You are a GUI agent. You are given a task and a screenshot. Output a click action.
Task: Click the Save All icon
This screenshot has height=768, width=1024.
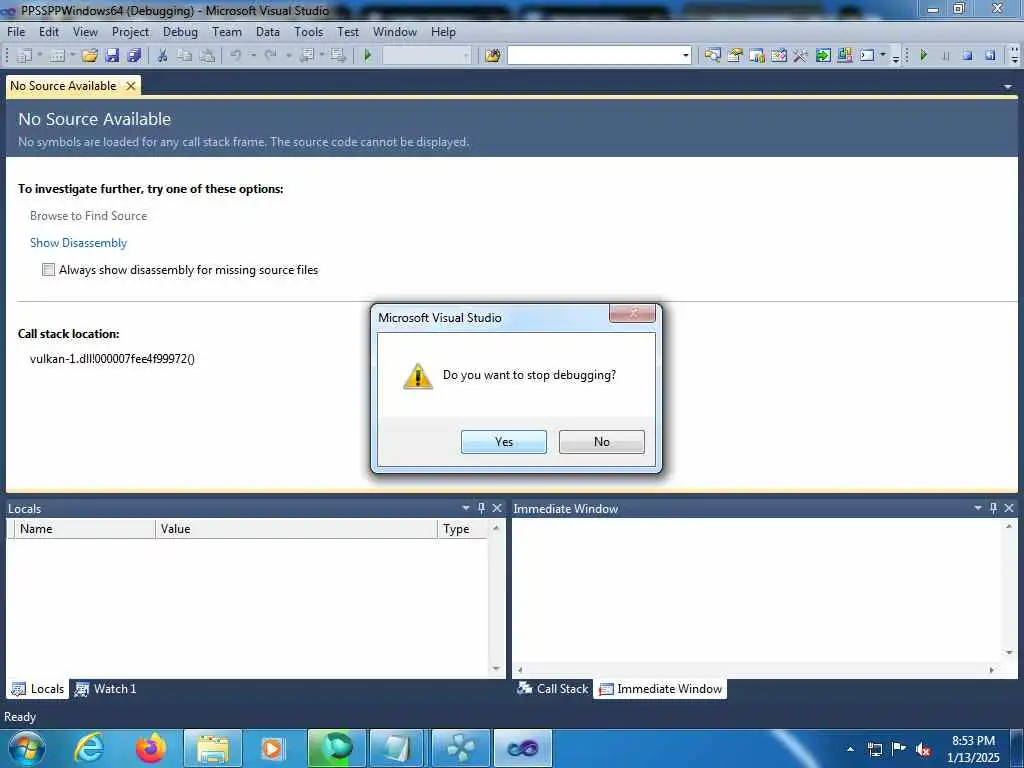coord(135,56)
